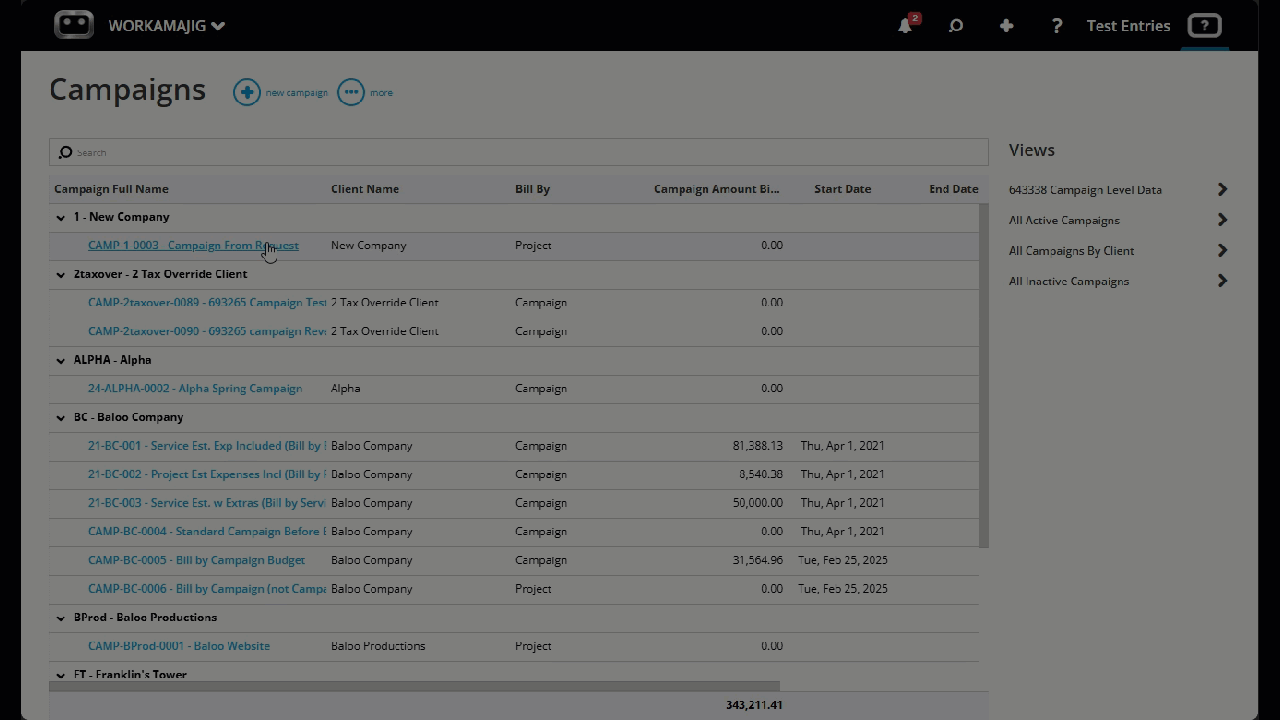Open the more options ellipsis icon
Image resolution: width=1280 pixels, height=720 pixels.
pyautogui.click(x=351, y=93)
